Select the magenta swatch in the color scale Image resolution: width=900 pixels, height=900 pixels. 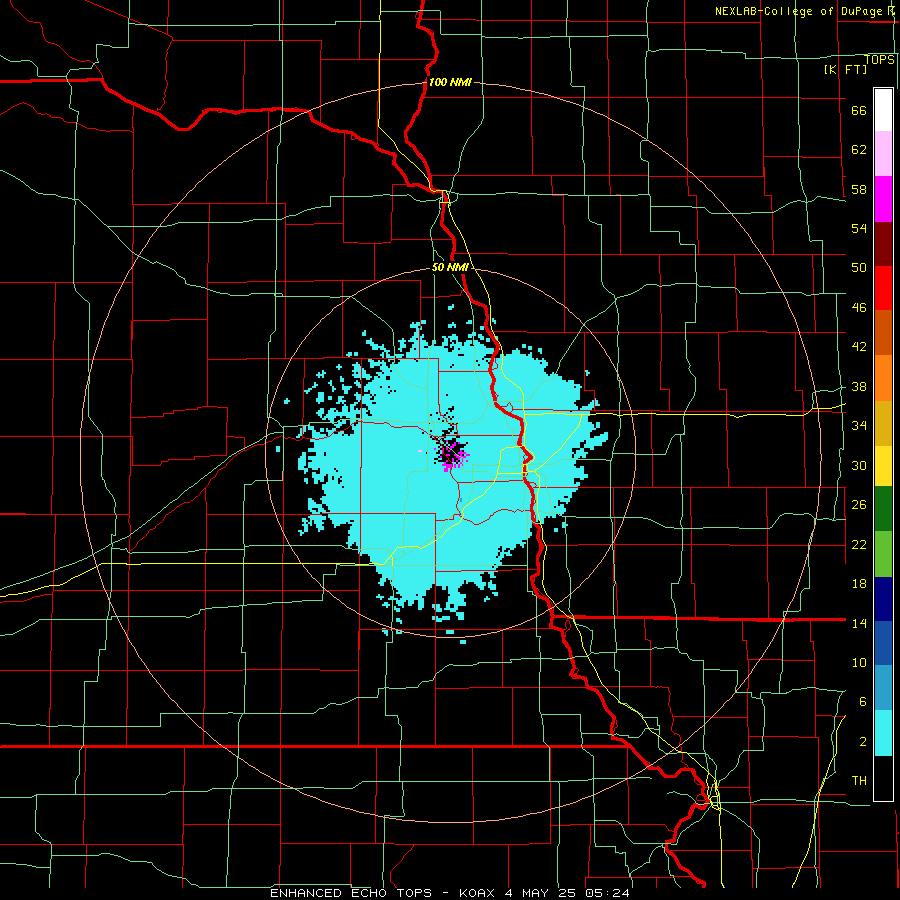883,199
